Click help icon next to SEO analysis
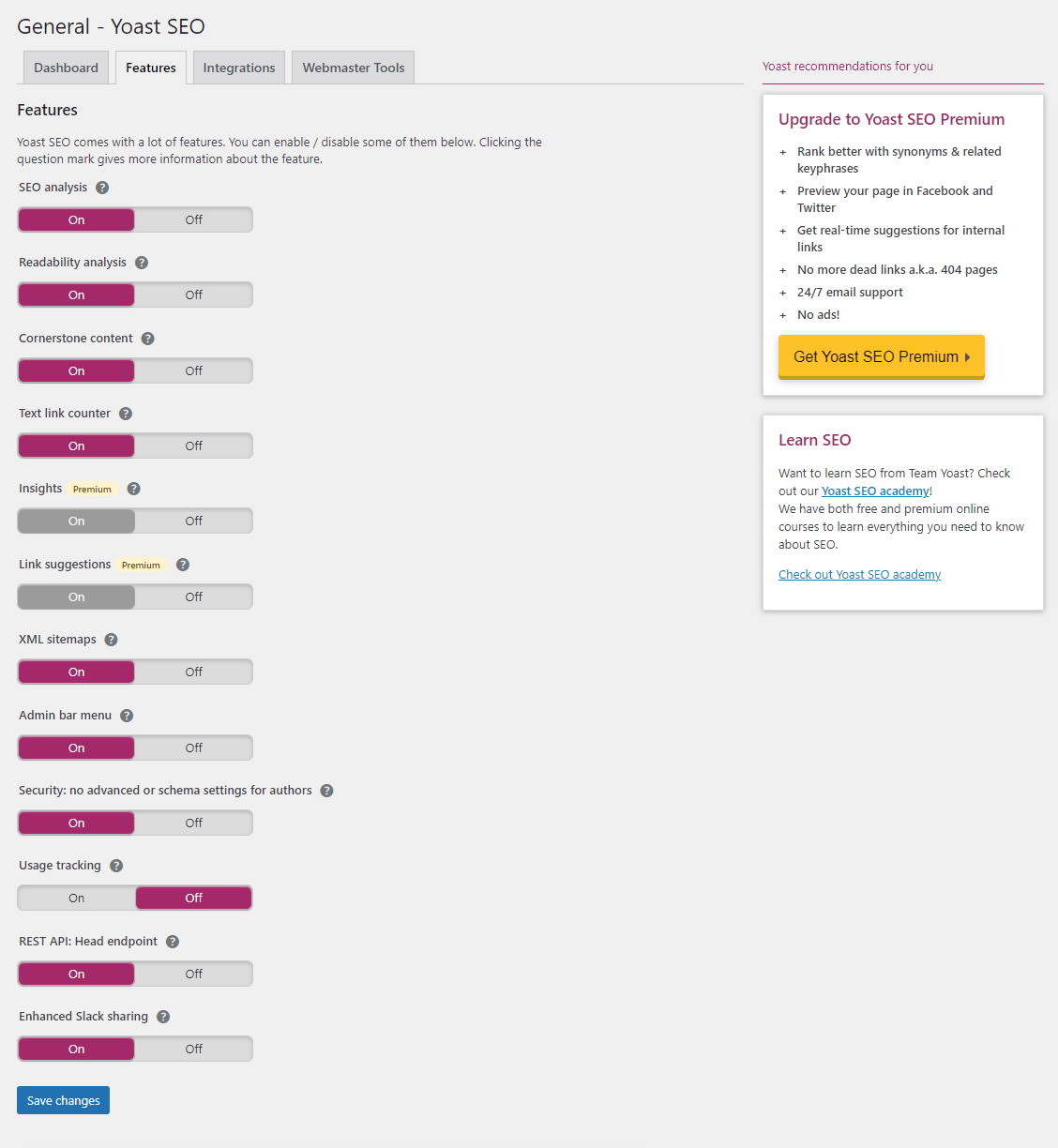Image resolution: width=1058 pixels, height=1148 pixels. (102, 188)
